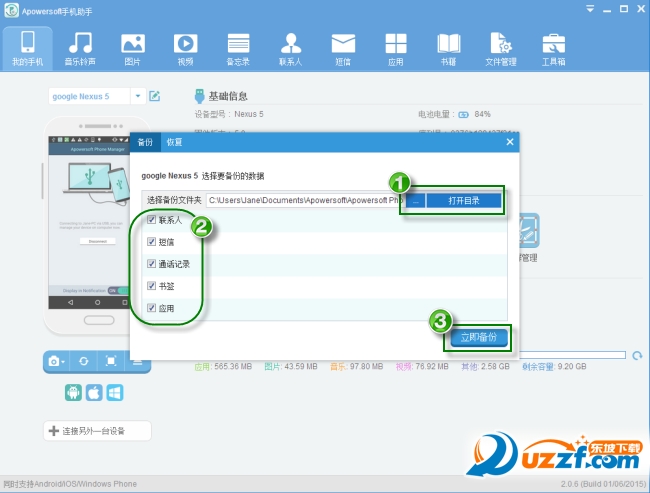Screen dimensions: 650x493
Task: Click the Windows Phone platform icon
Action: [x=115, y=392]
